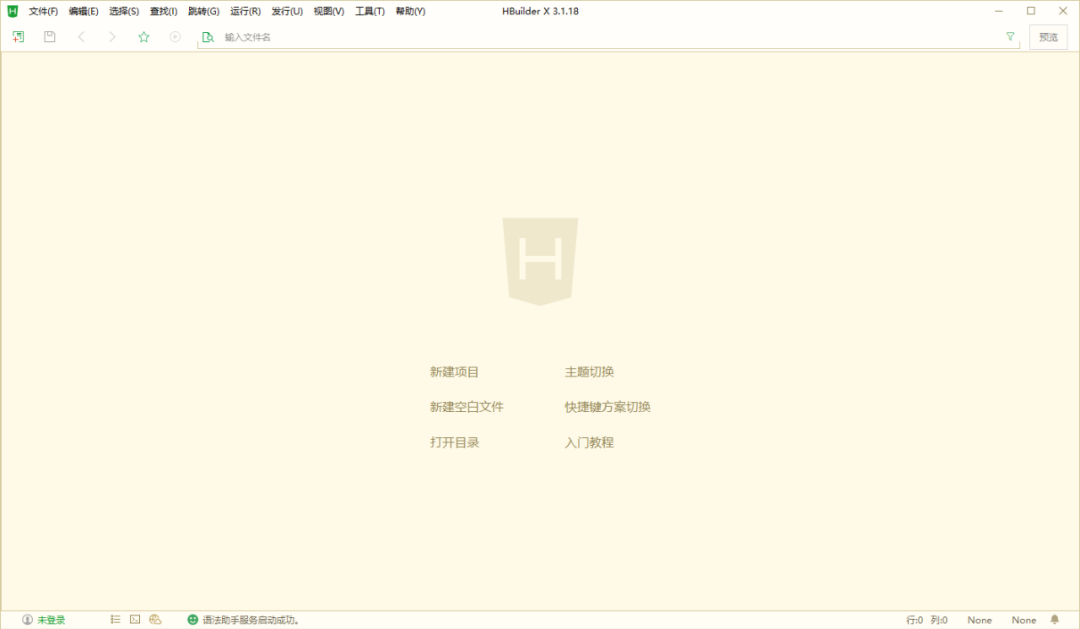Maximize the HBuilder X window
This screenshot has width=1080, height=629.
1031,11
